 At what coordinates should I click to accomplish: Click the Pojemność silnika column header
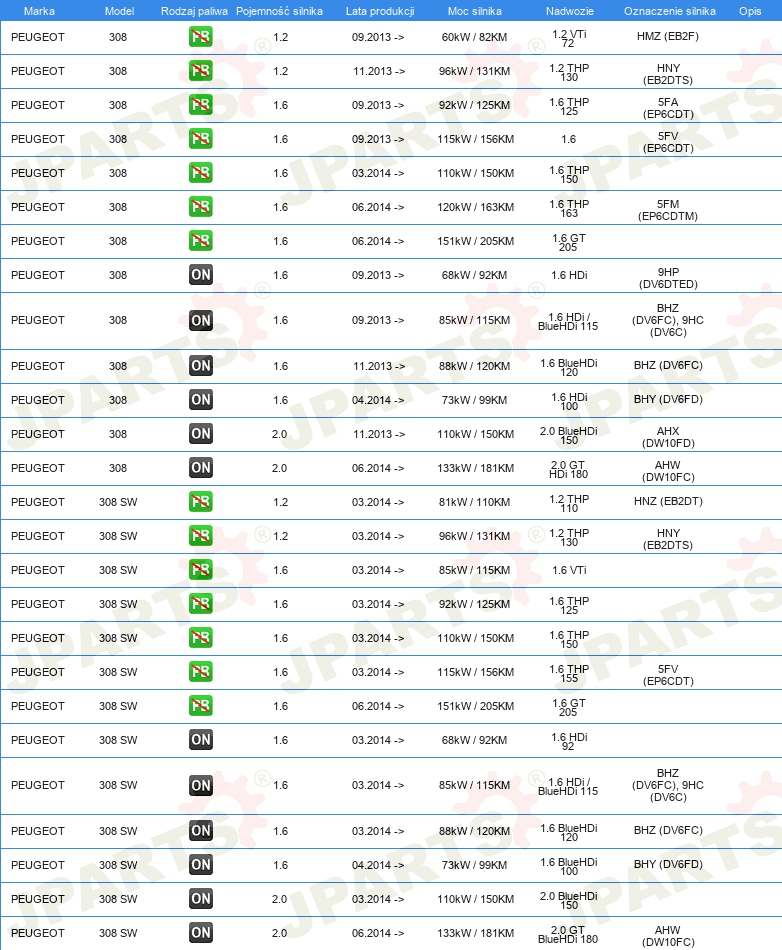click(x=279, y=11)
